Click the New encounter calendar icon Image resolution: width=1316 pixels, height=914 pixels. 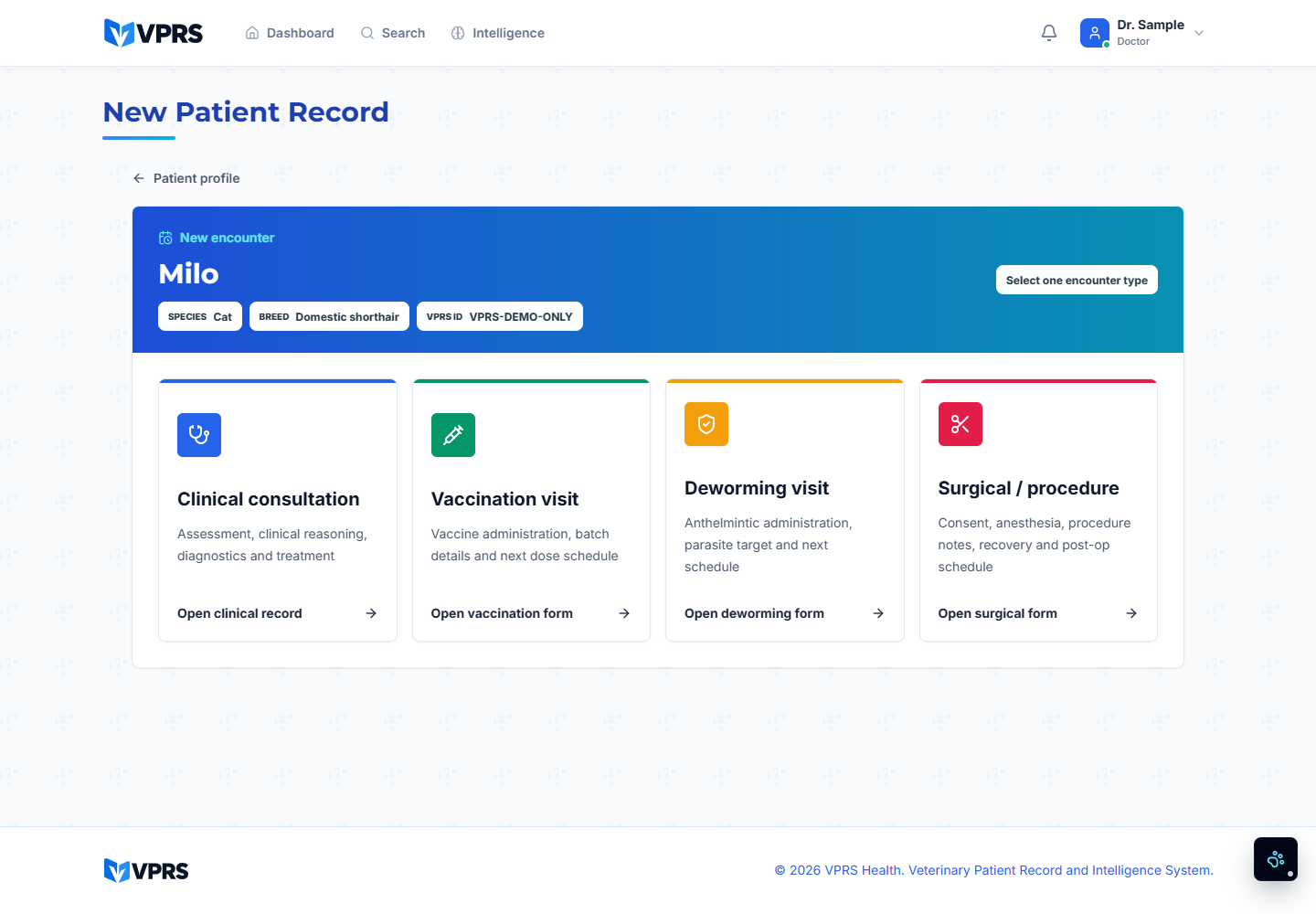click(x=165, y=238)
